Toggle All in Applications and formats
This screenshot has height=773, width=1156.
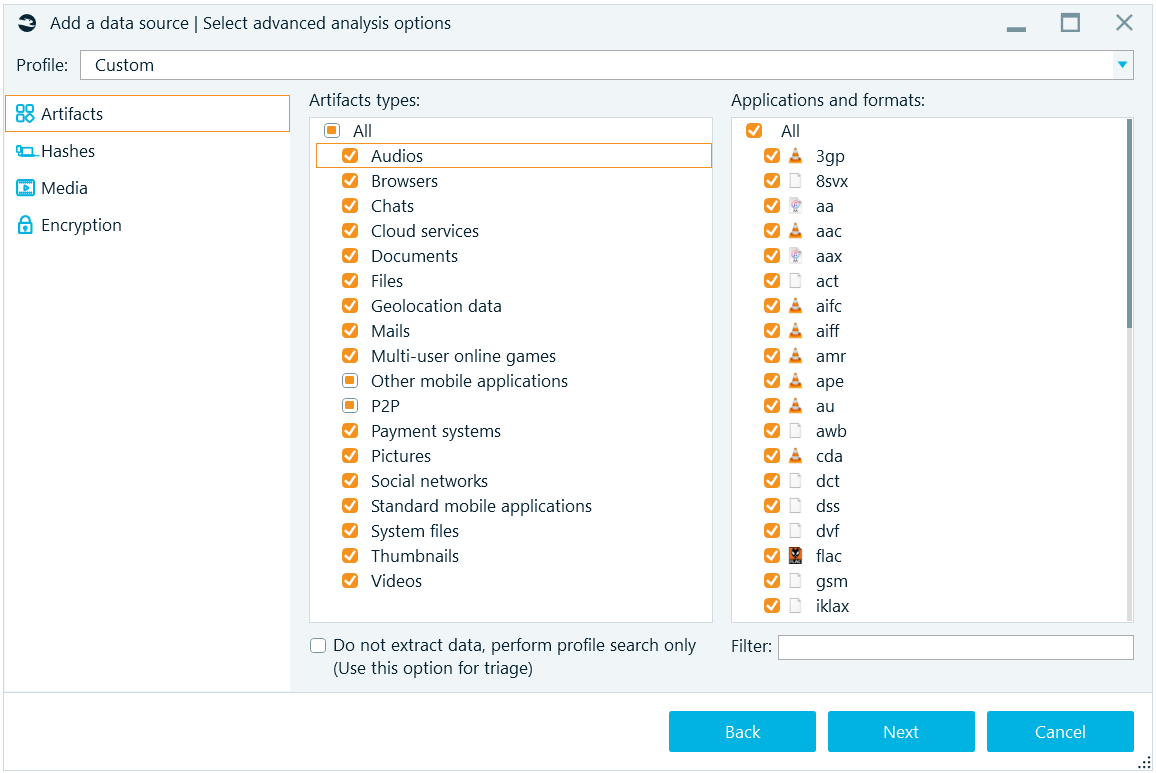(x=754, y=131)
